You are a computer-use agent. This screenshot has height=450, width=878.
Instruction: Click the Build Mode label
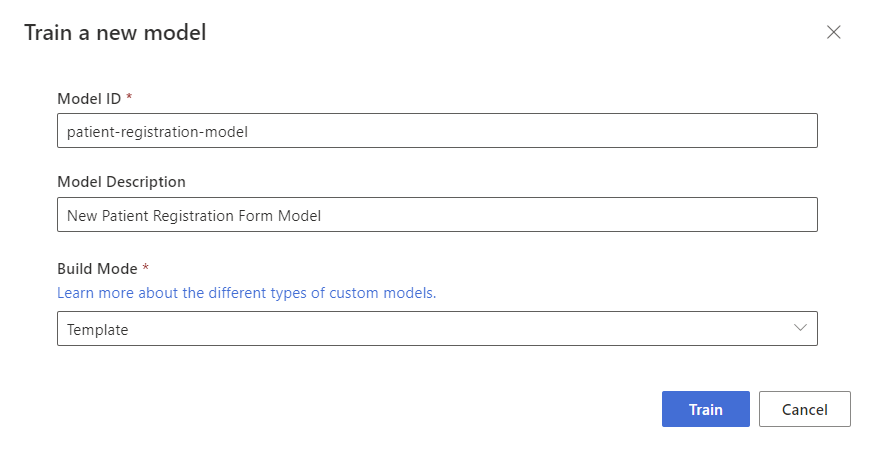[97, 269]
